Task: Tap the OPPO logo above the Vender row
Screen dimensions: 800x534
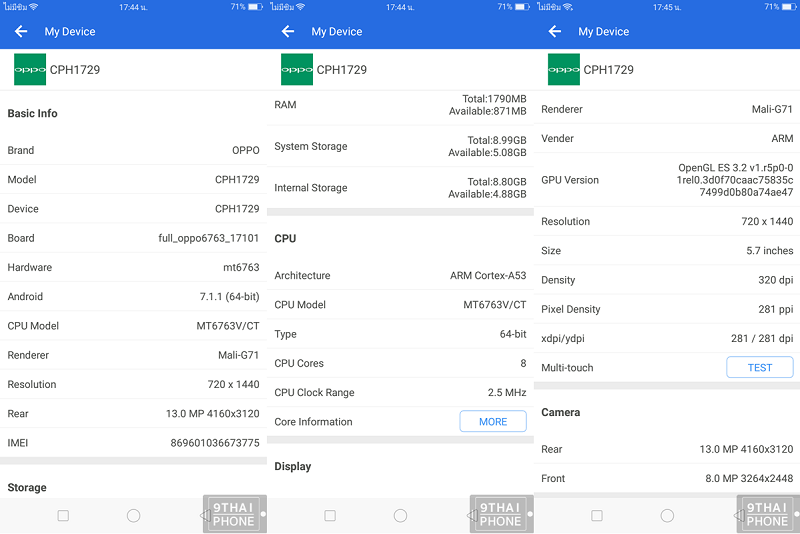Action: click(563, 69)
